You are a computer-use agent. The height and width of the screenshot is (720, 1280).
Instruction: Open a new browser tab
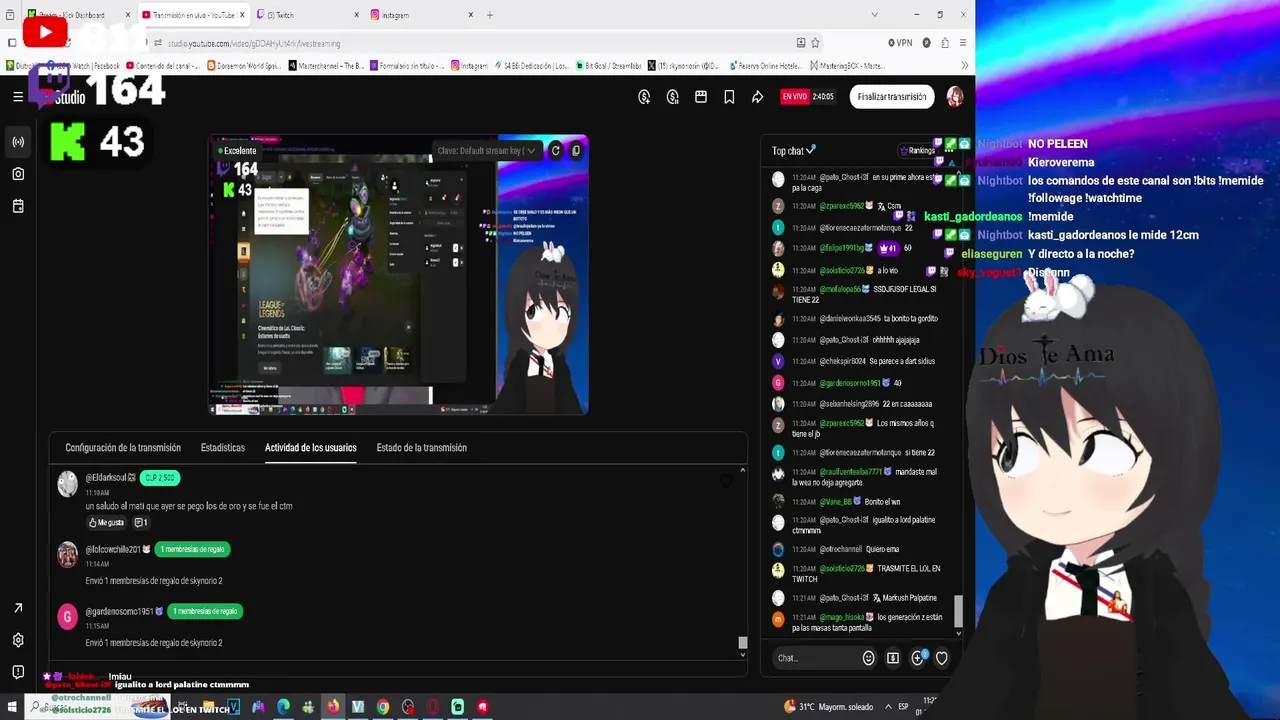490,15
